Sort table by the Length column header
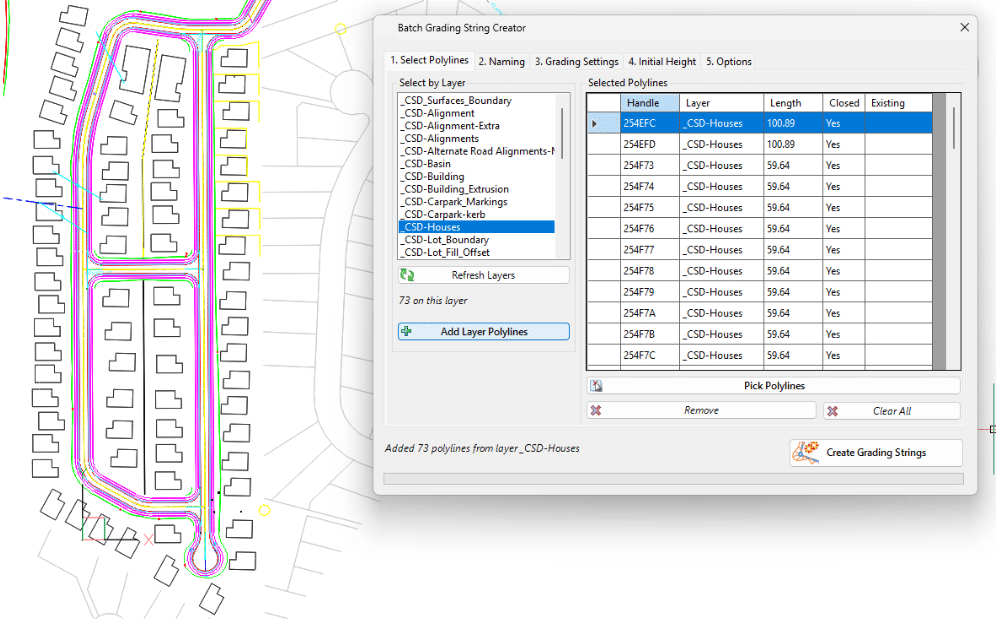Viewport: 1001px width, 626px height. click(793, 103)
